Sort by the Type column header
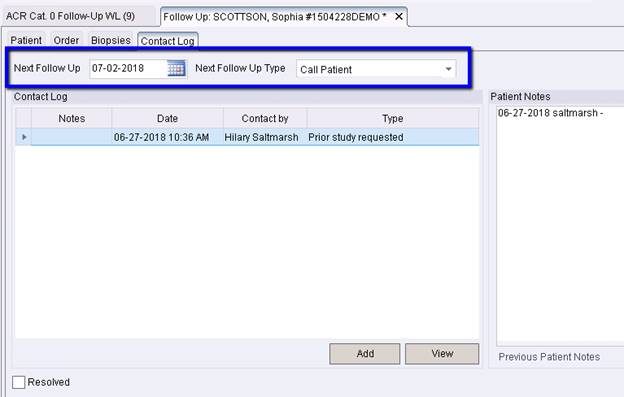 click(x=393, y=119)
